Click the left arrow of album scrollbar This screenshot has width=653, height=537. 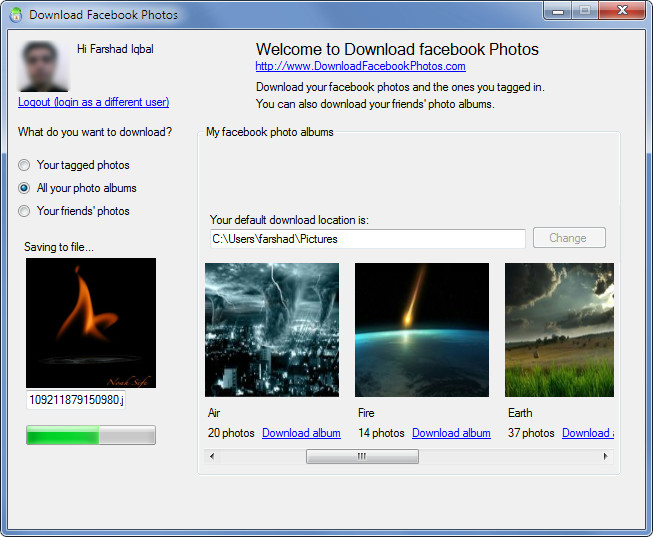pyautogui.click(x=212, y=456)
